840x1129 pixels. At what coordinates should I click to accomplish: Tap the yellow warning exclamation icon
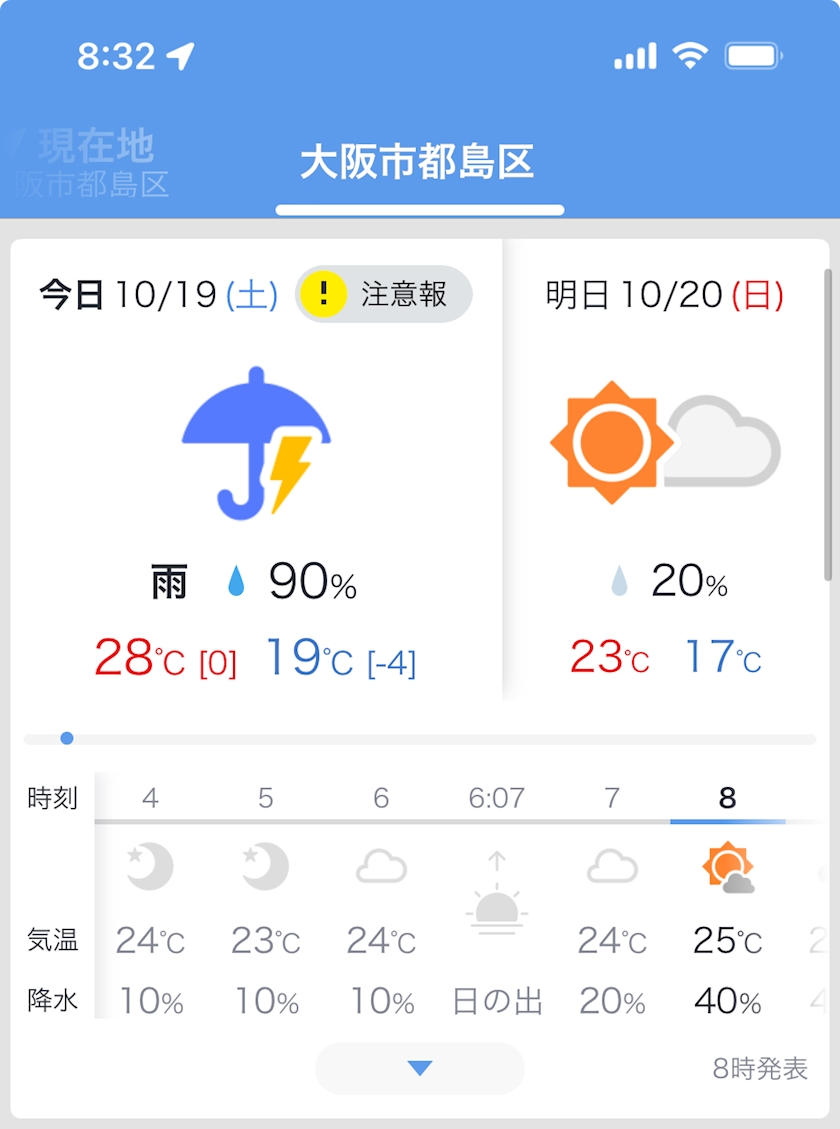[x=323, y=294]
